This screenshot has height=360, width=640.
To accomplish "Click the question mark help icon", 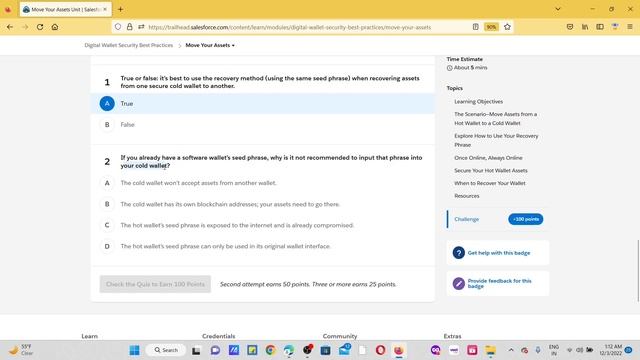I will [x=458, y=253].
